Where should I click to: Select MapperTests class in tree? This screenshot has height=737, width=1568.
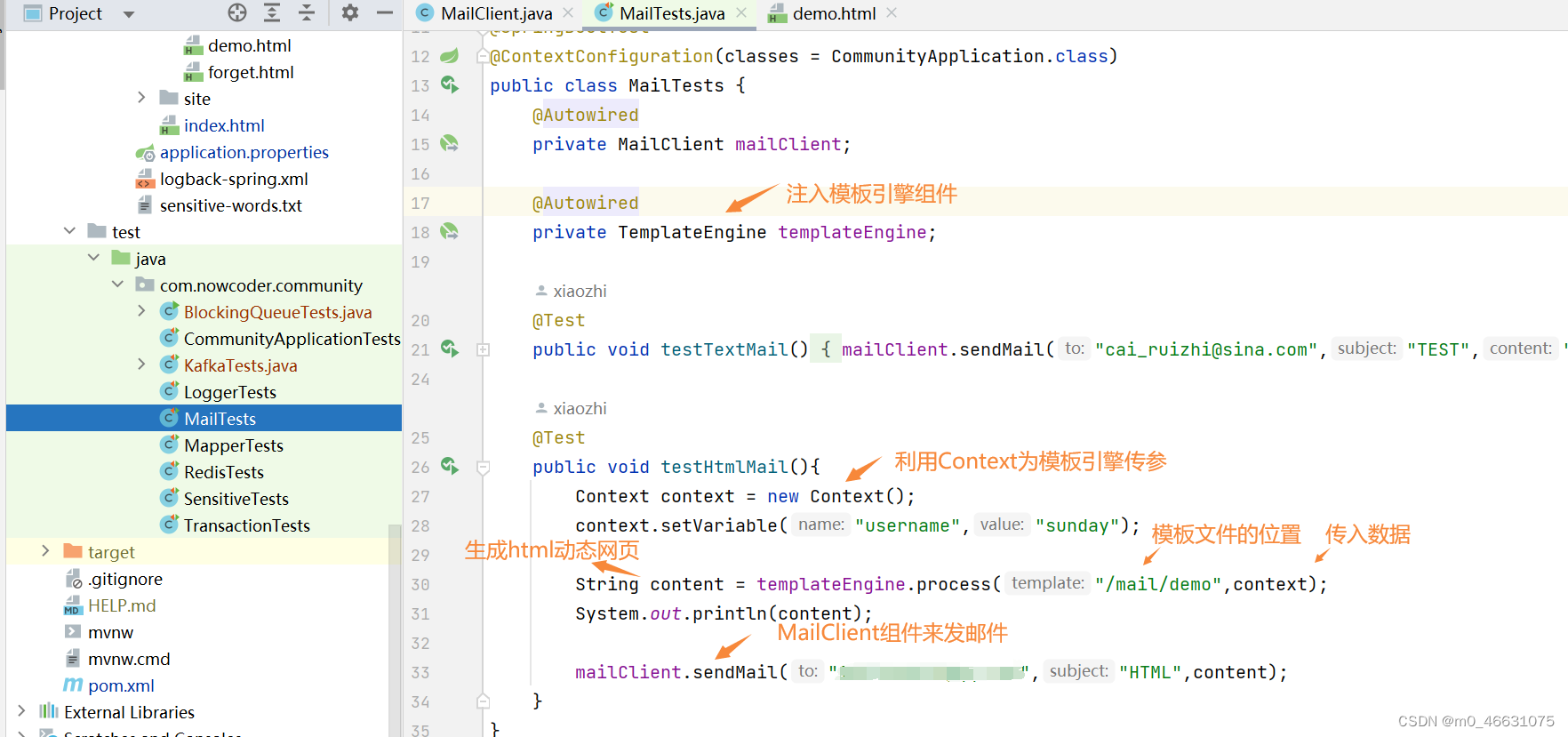[234, 445]
